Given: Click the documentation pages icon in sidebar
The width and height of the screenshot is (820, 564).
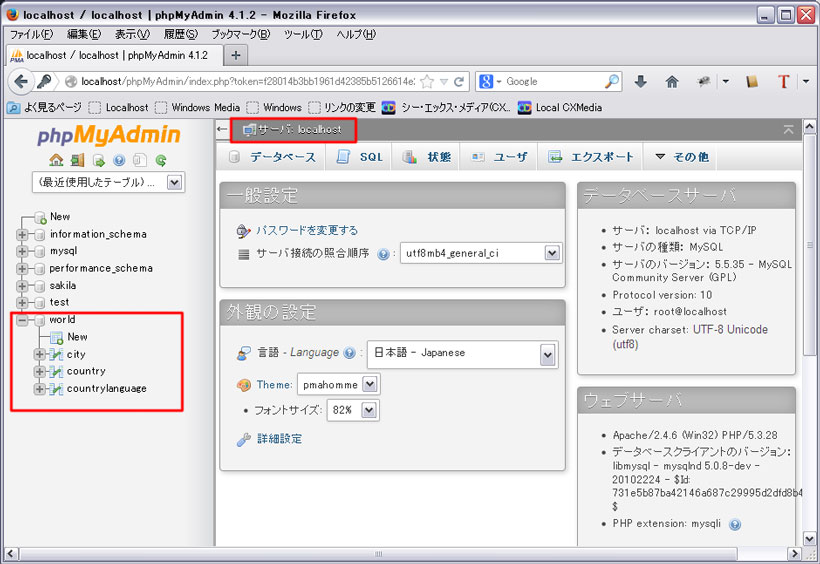Looking at the screenshot, I should [140, 160].
